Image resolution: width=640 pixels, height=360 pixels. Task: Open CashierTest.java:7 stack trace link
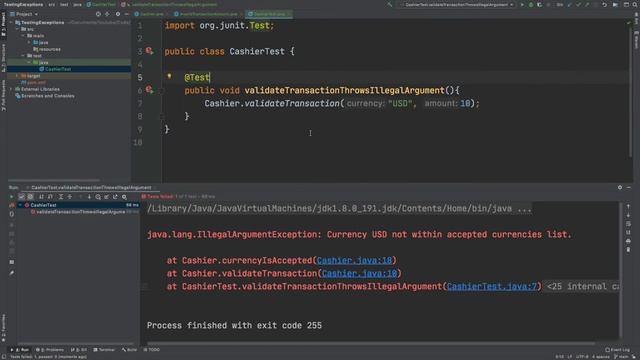coord(492,287)
